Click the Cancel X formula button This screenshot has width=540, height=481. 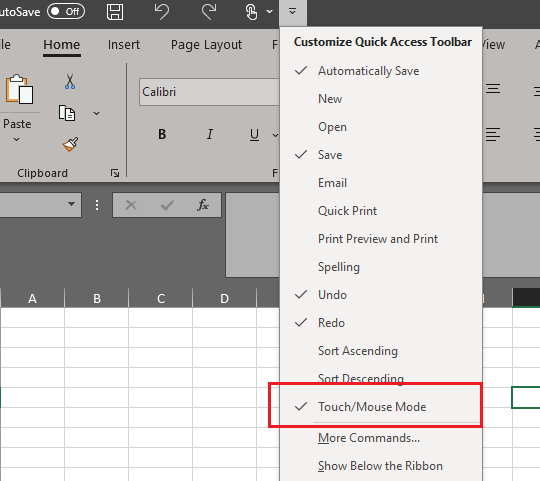click(131, 205)
